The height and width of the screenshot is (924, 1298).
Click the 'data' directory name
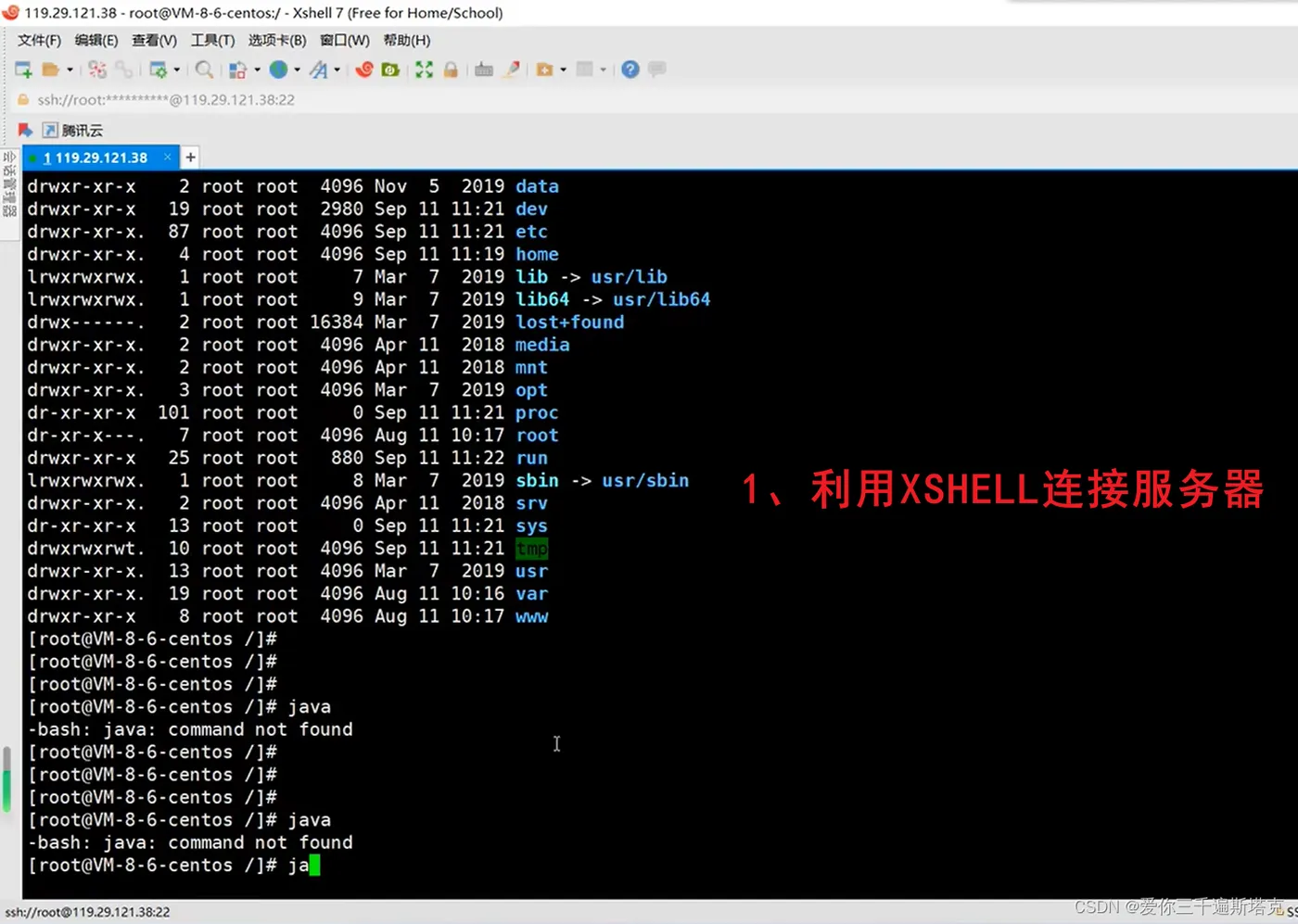538,186
